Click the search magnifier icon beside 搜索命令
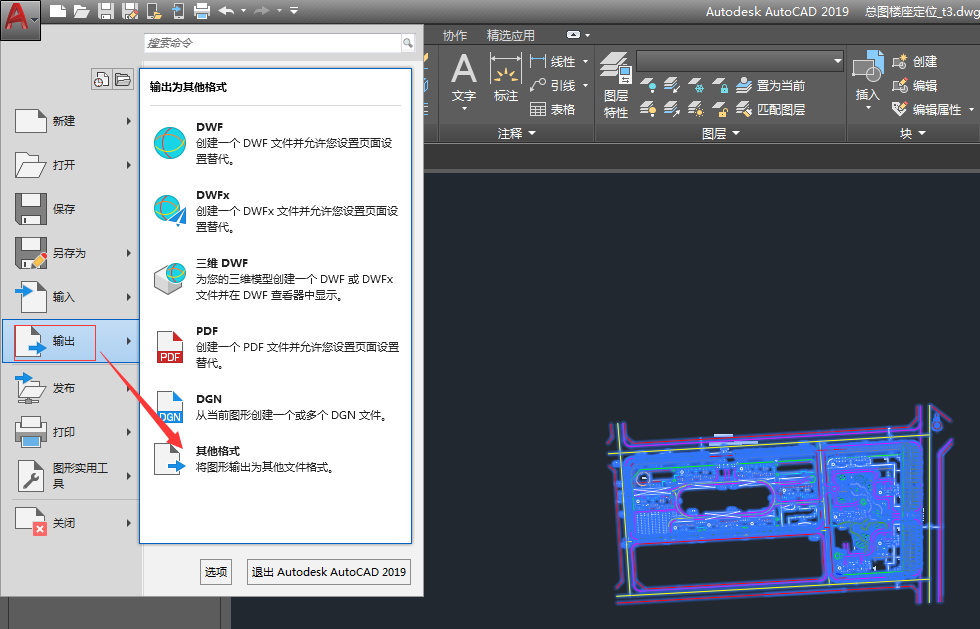 [x=408, y=43]
